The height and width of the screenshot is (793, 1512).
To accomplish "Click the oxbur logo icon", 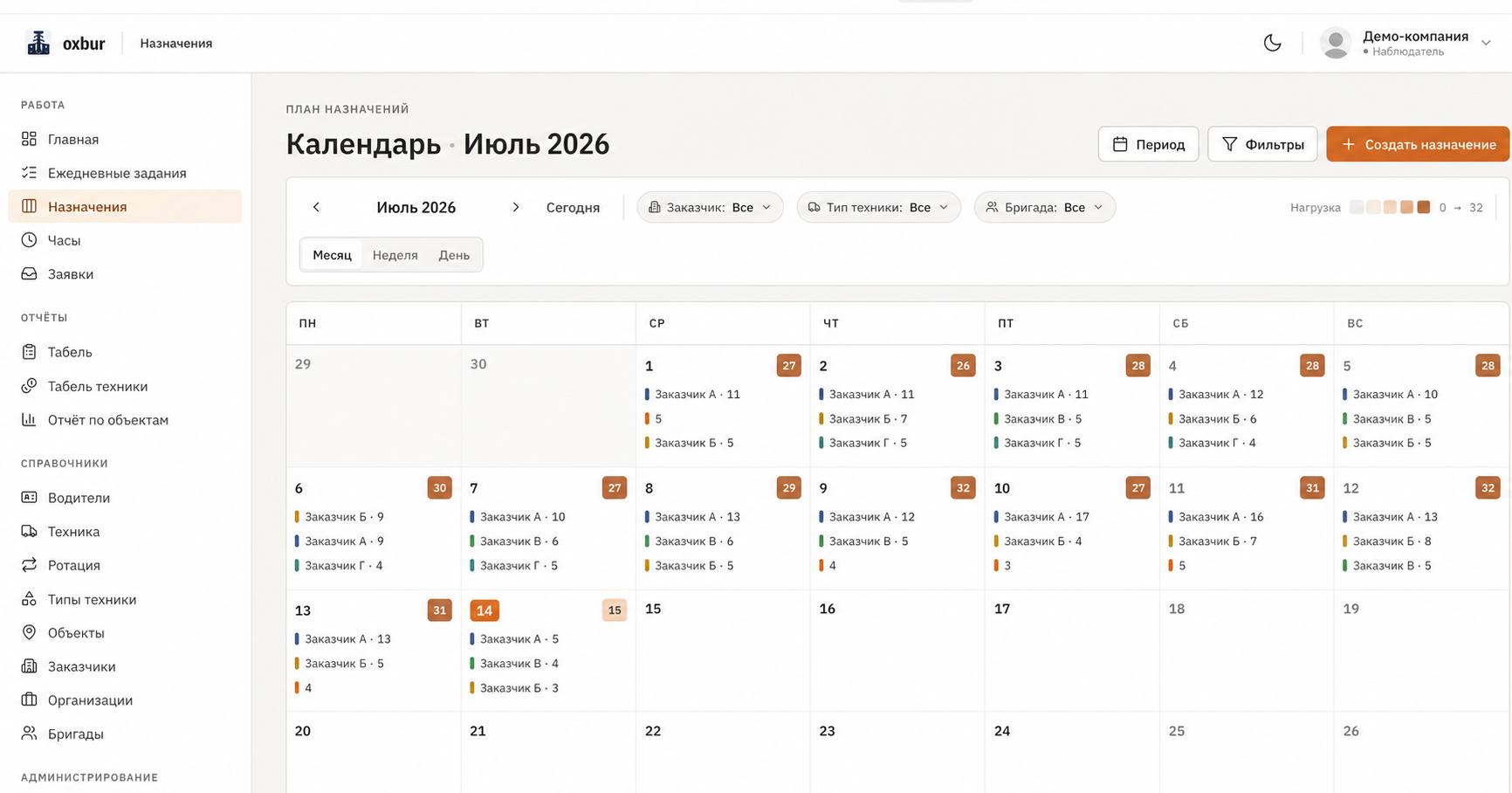I will 38,43.
